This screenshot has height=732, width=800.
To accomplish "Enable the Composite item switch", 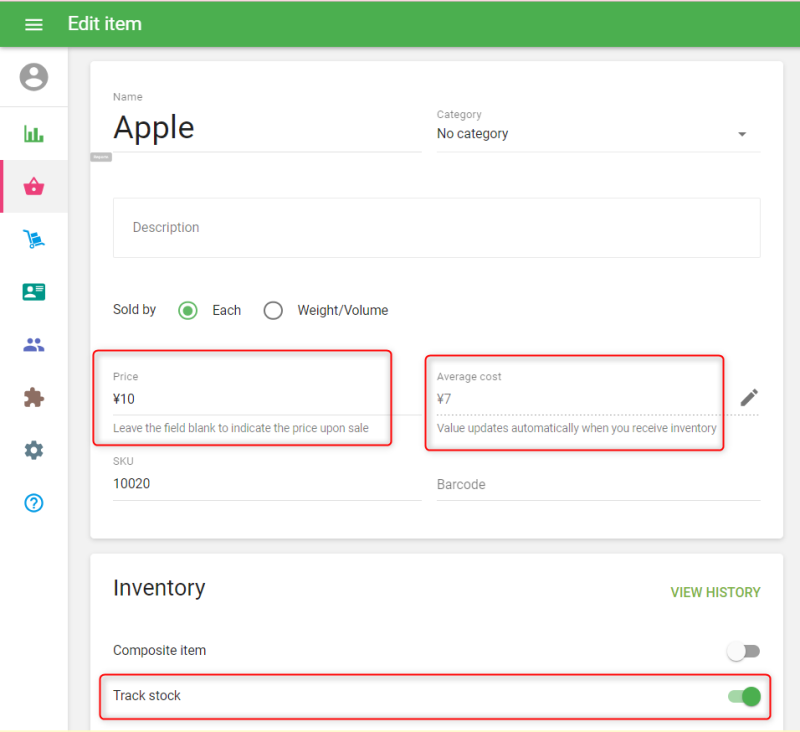I will point(743,652).
